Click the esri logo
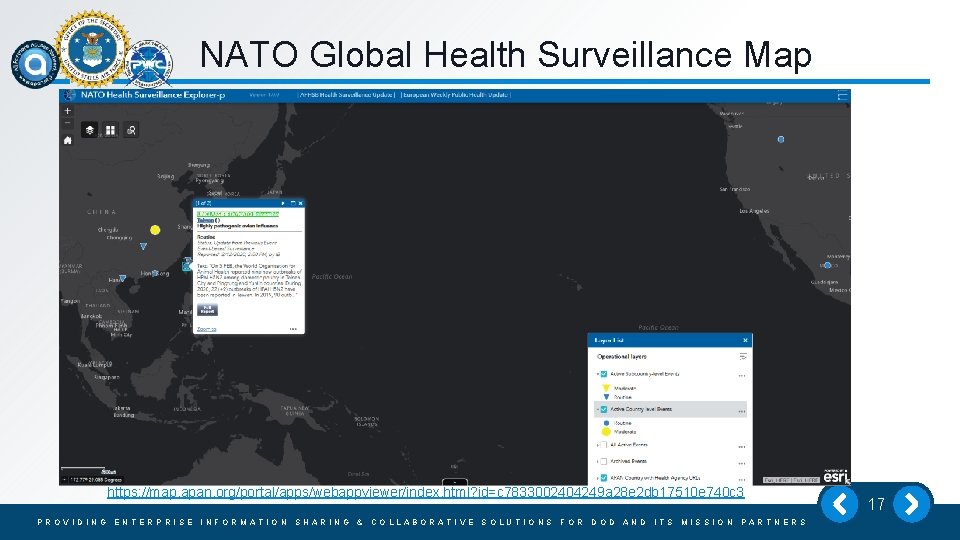This screenshot has width=960, height=540. 836,476
